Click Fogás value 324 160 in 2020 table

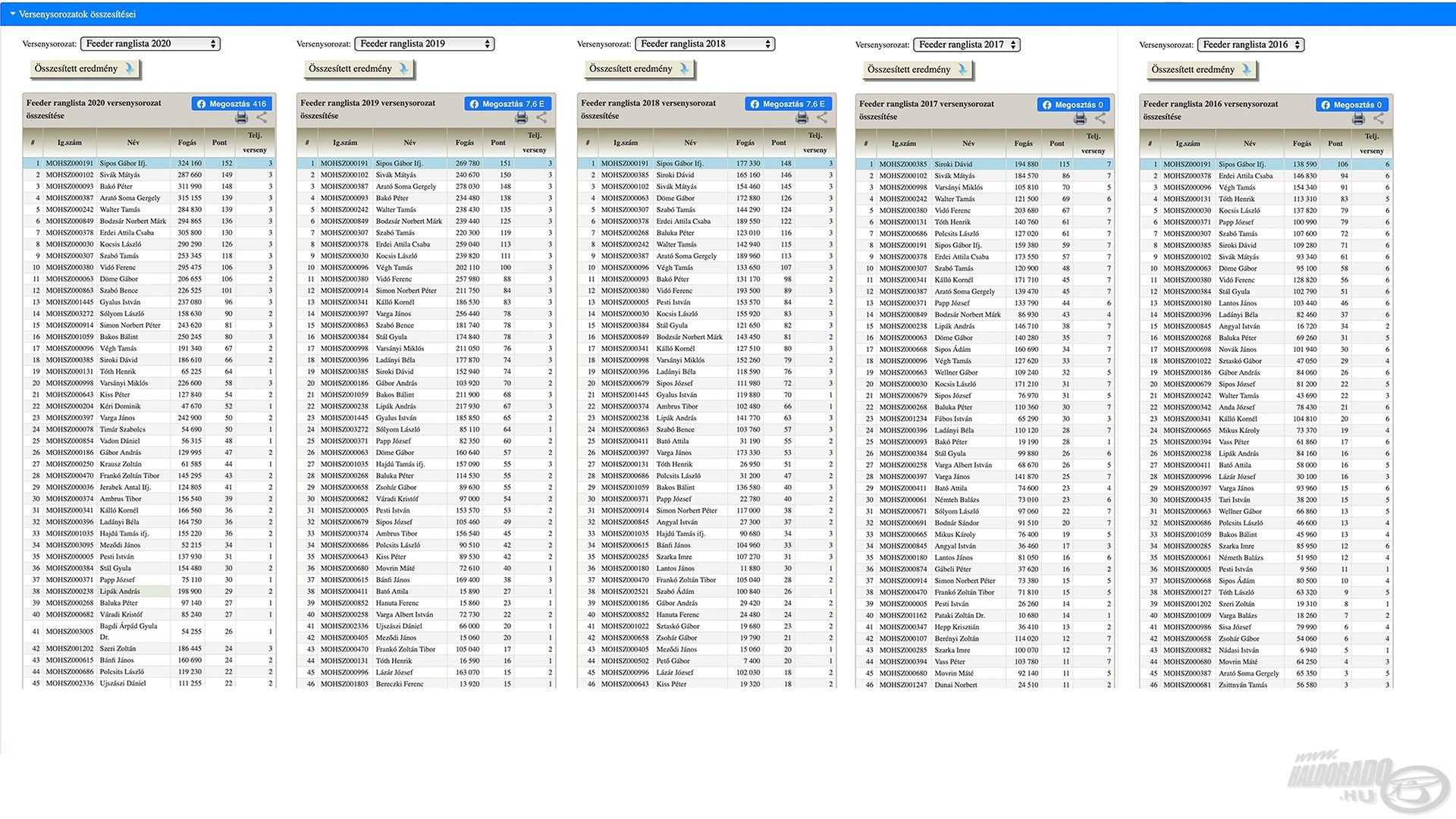(x=190, y=163)
